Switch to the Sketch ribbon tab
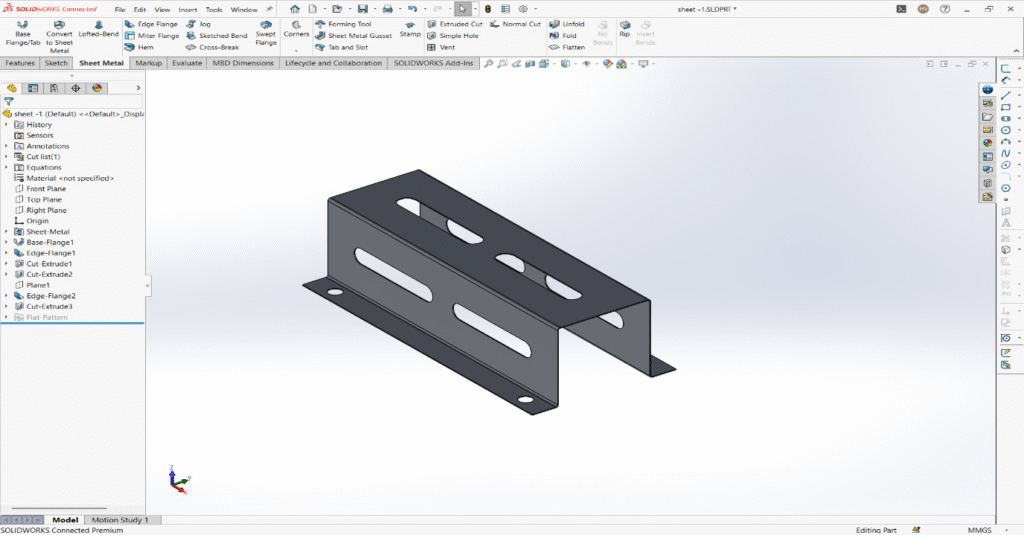This screenshot has width=1024, height=535. 56,63
